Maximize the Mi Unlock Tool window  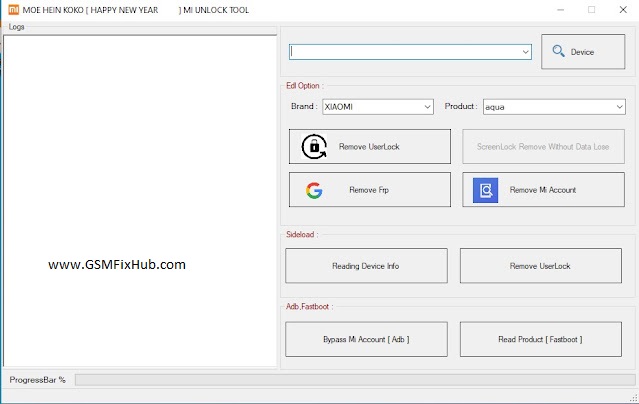591,10
